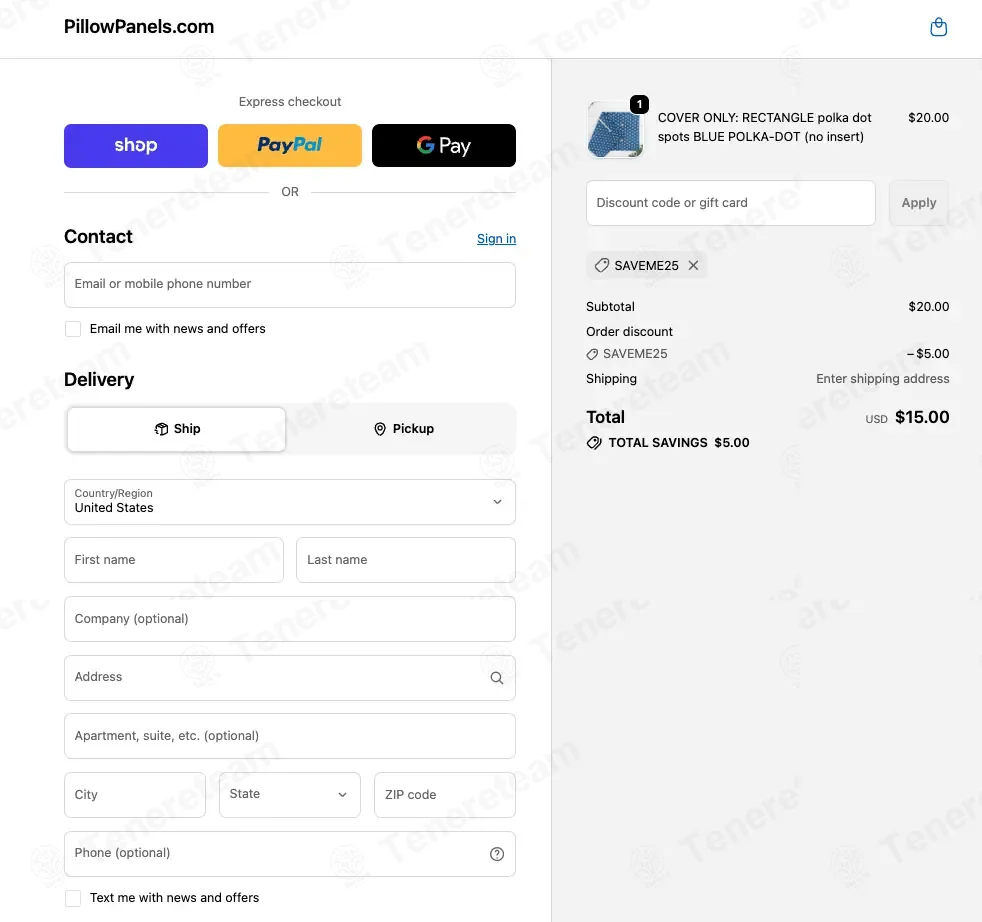The height and width of the screenshot is (922, 982).
Task: Click the tag icon beside TOTAL SAVINGS
Action: pyautogui.click(x=594, y=443)
